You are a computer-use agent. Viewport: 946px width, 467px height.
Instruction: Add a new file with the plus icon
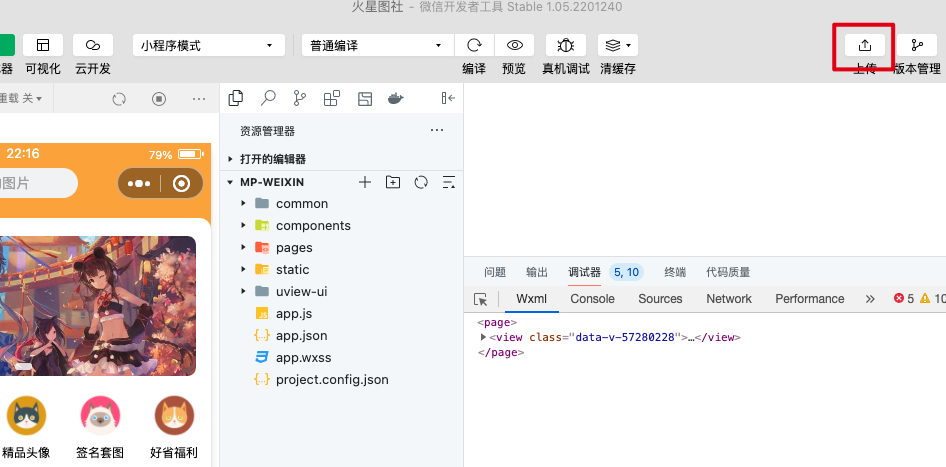(x=364, y=182)
